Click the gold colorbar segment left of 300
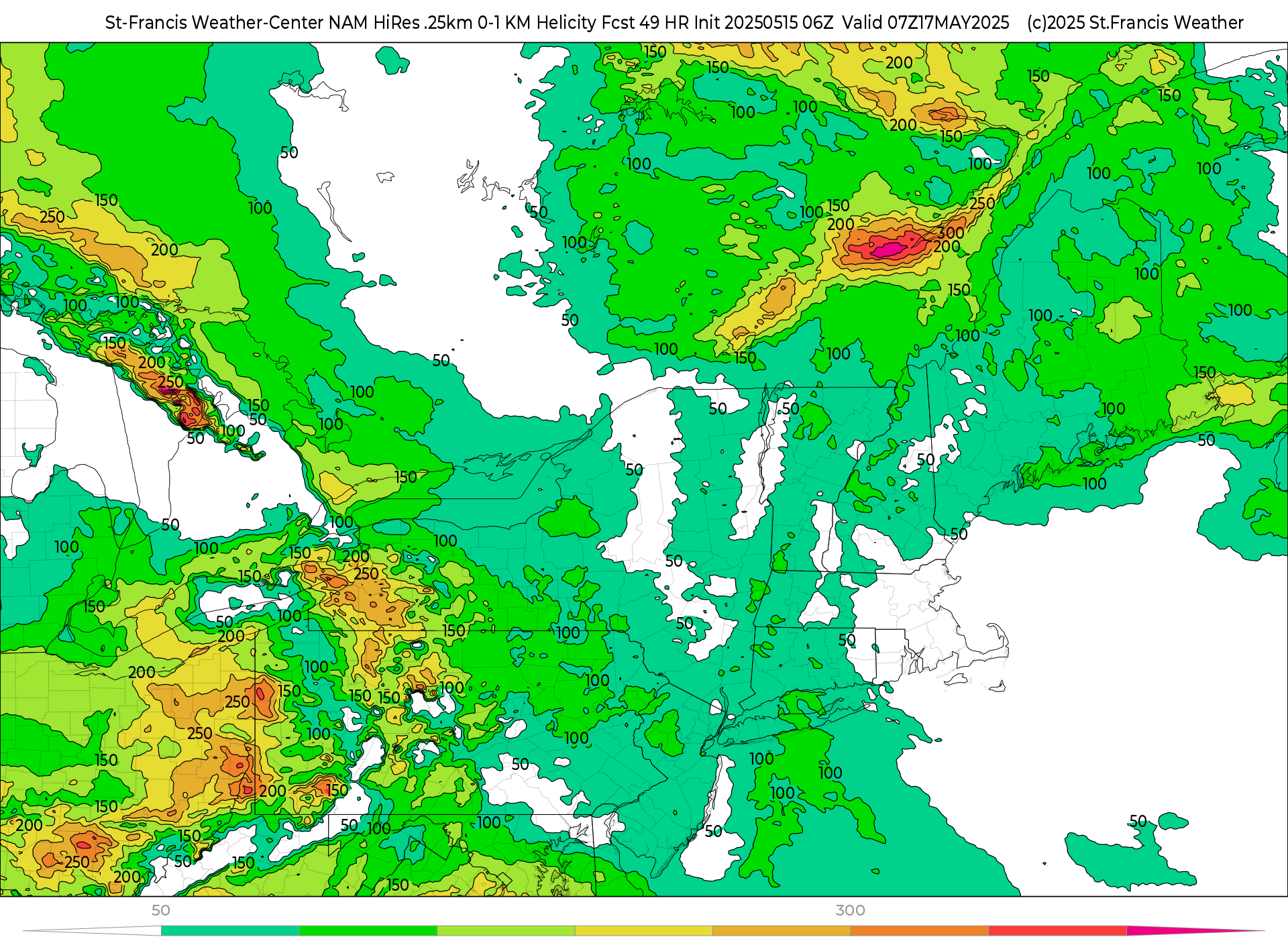 click(x=782, y=931)
